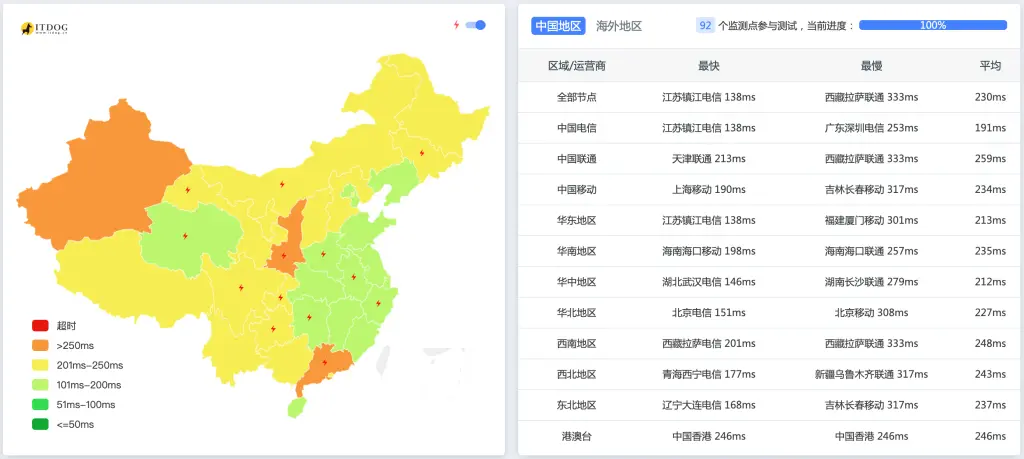Screen dimensions: 1024x459
Task: Click the 平均 column header
Action: (x=989, y=66)
